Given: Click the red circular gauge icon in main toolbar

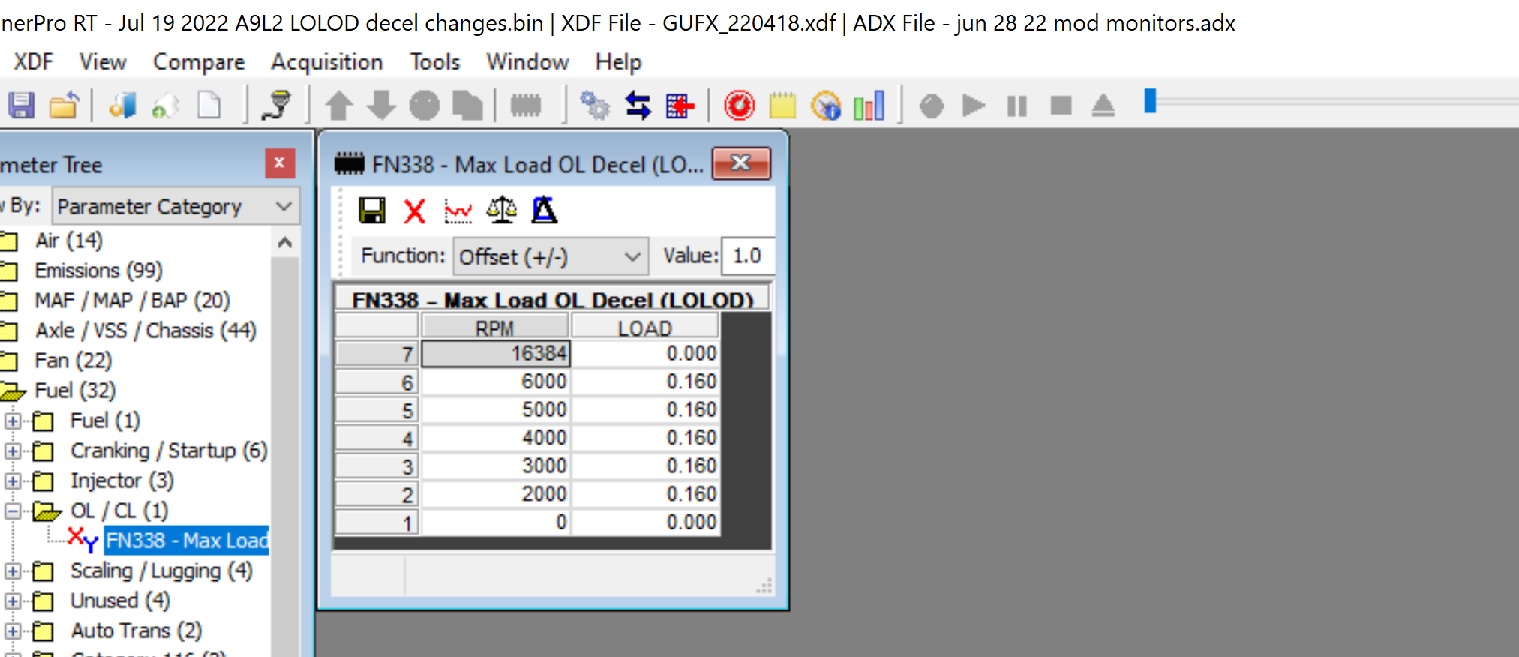Looking at the screenshot, I should click(x=739, y=105).
